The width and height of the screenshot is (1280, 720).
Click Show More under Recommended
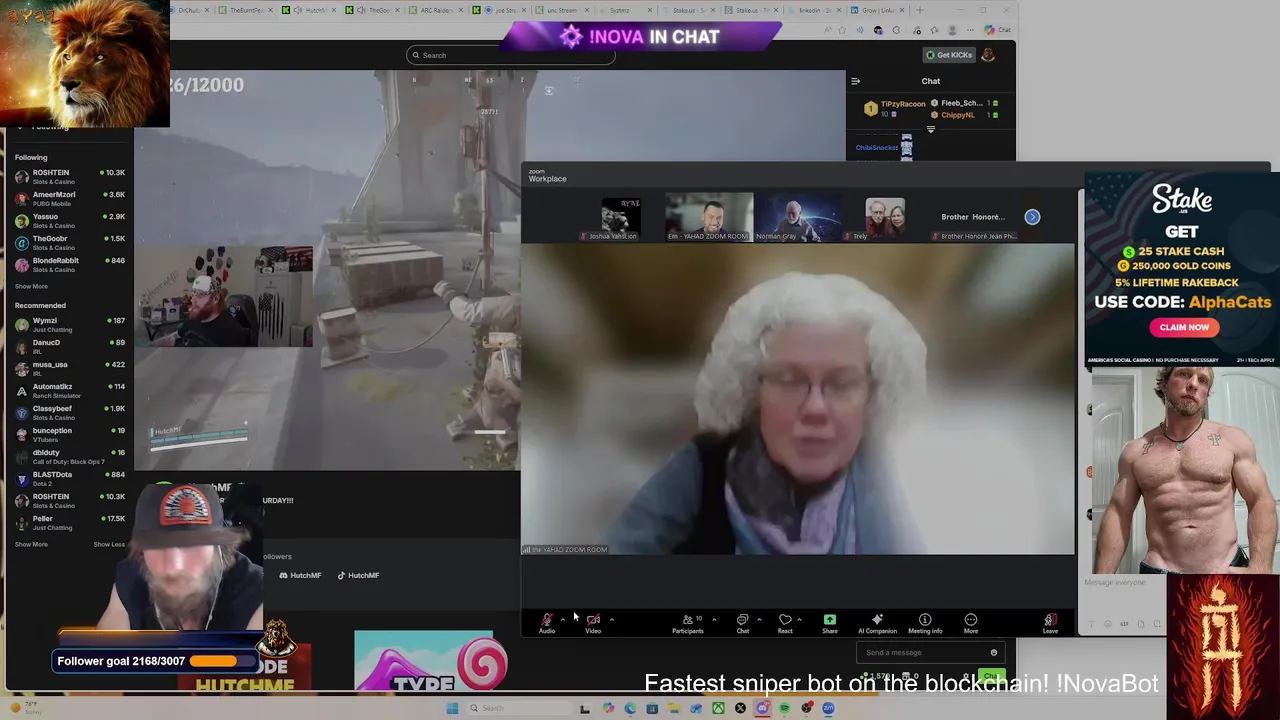31,544
